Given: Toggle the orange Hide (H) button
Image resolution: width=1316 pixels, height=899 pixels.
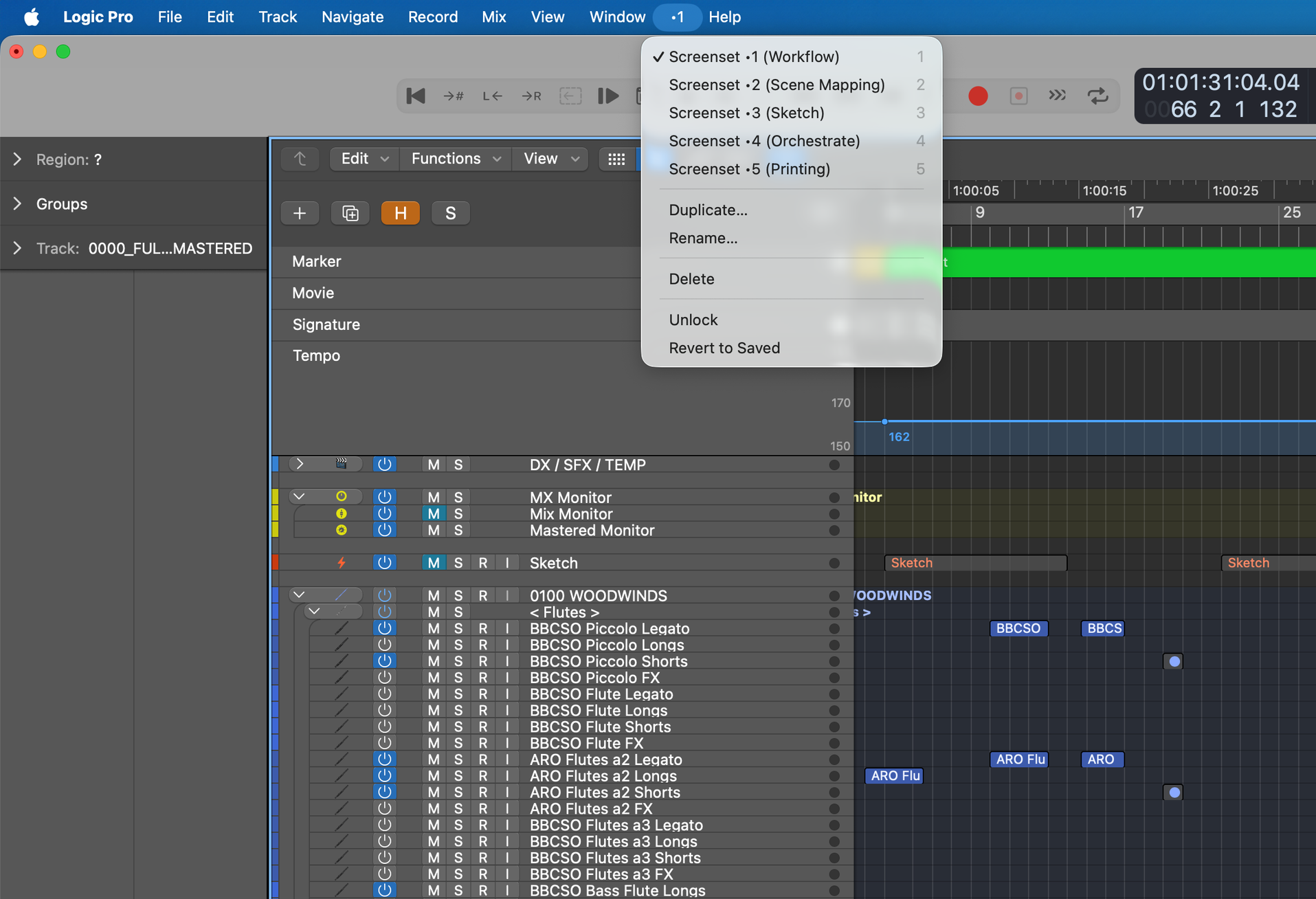Looking at the screenshot, I should click(400, 213).
